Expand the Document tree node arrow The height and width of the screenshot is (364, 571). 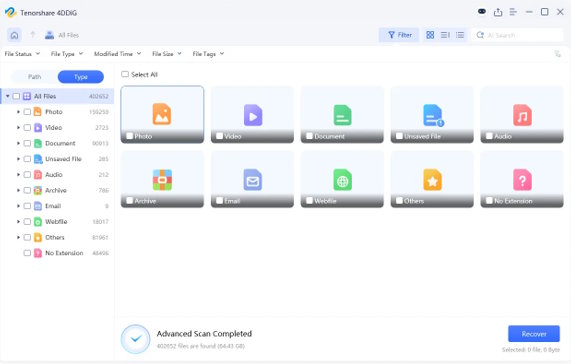[18, 143]
